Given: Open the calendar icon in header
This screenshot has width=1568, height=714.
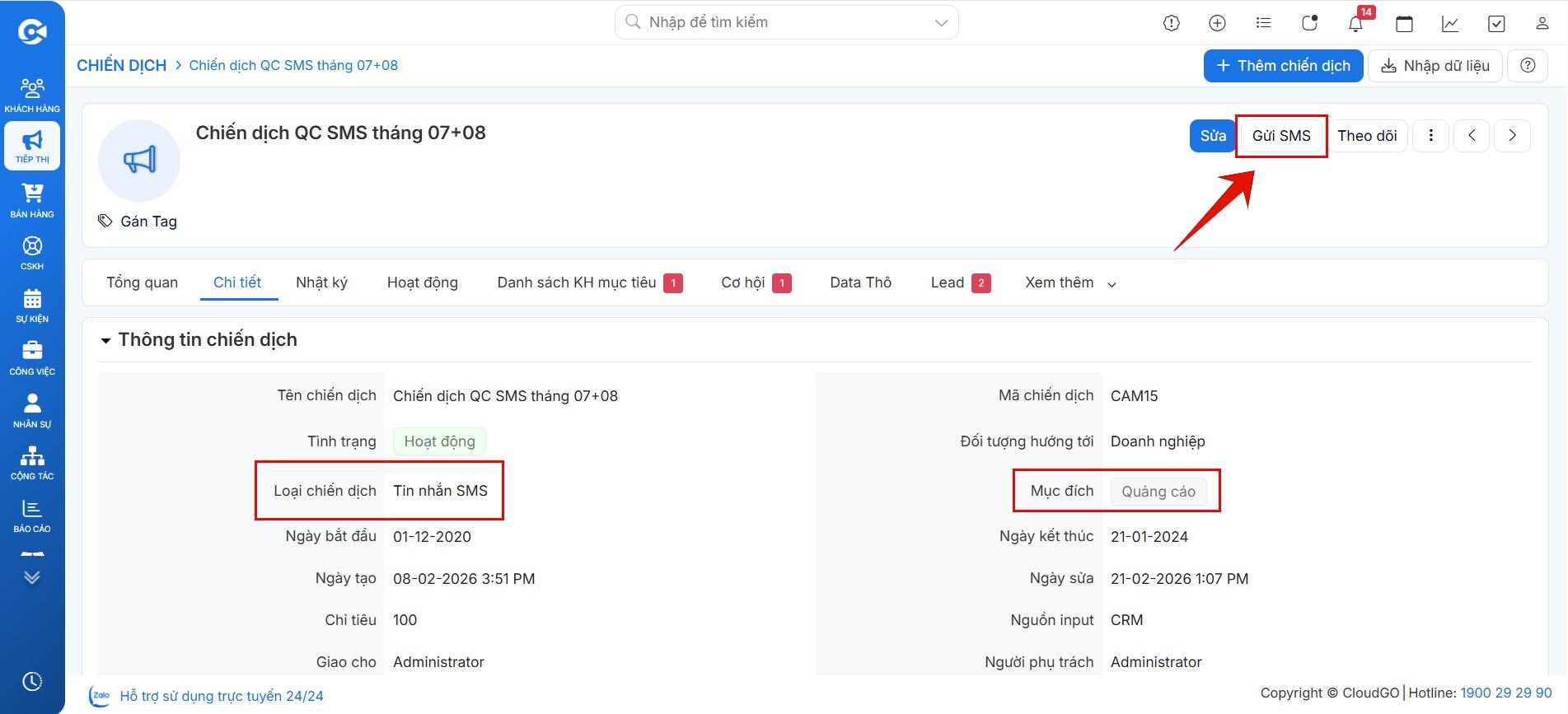Looking at the screenshot, I should point(1404,23).
